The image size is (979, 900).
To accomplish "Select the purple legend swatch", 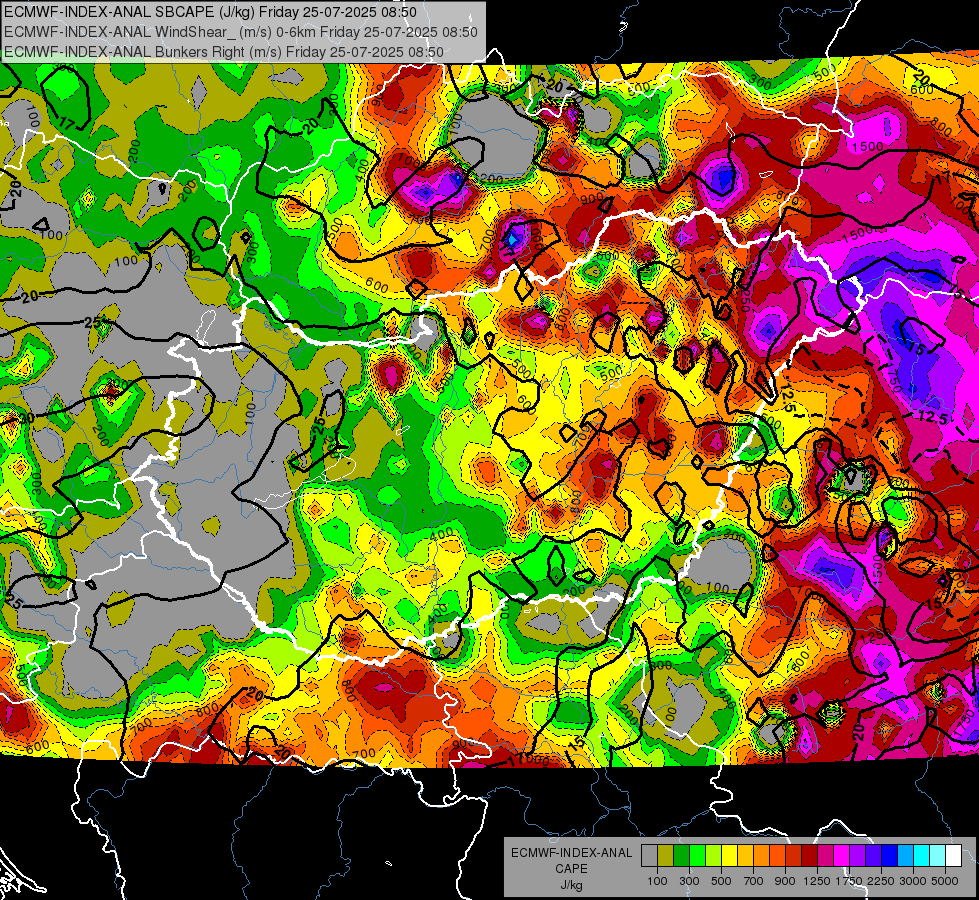I will click(857, 855).
